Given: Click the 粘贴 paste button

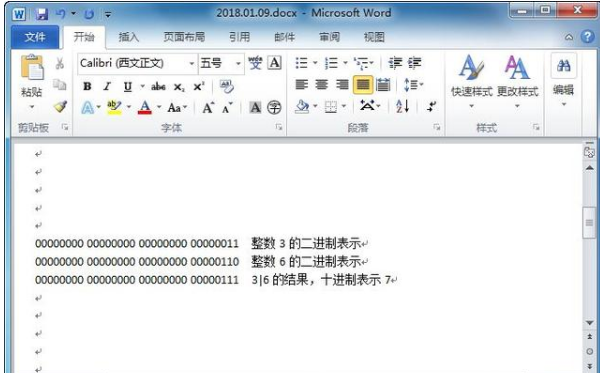Looking at the screenshot, I should pyautogui.click(x=32, y=81).
